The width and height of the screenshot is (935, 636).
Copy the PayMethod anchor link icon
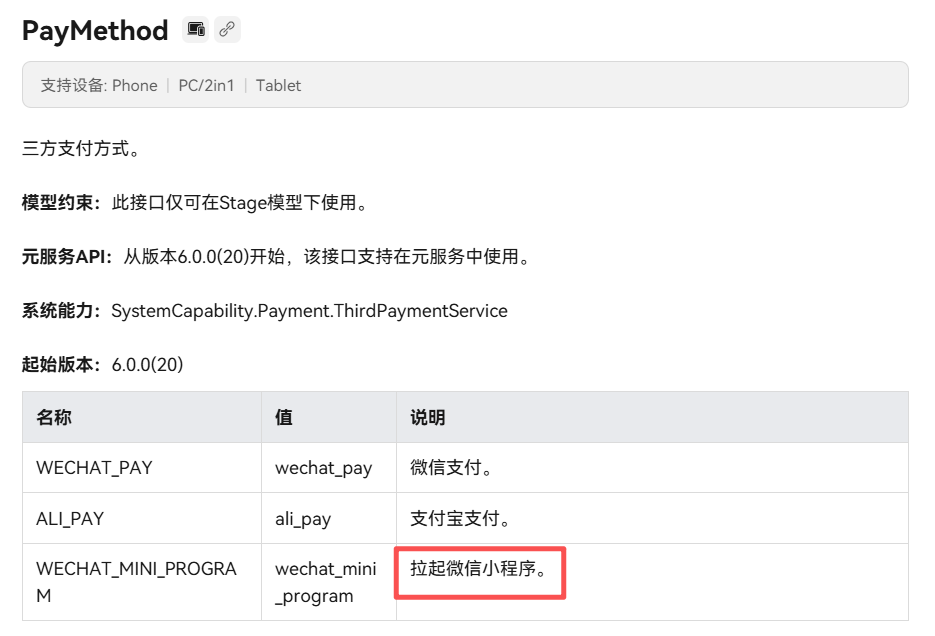(227, 29)
